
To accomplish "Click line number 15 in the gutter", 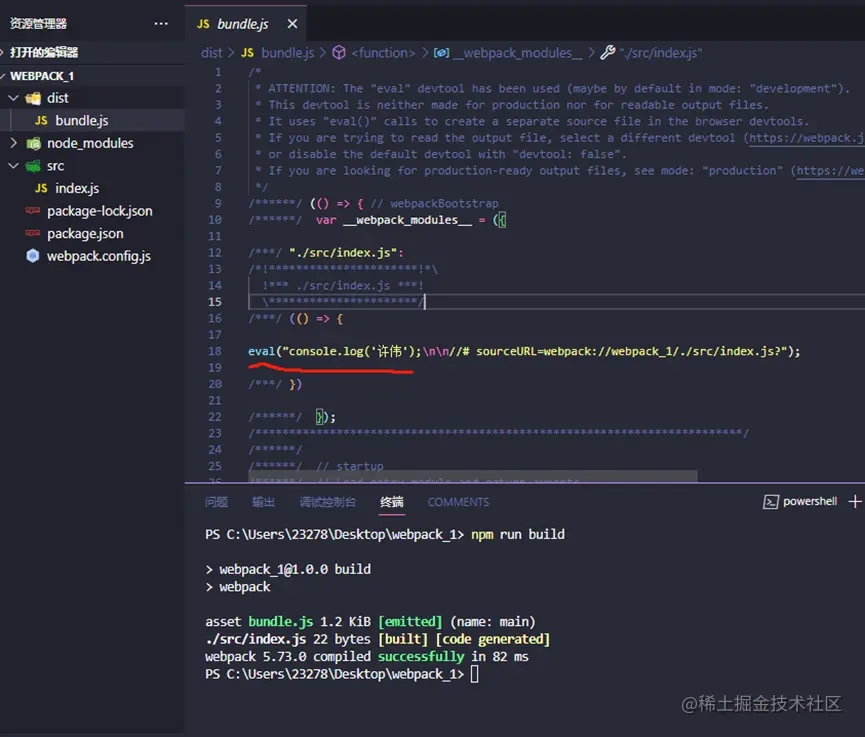I will [x=215, y=302].
